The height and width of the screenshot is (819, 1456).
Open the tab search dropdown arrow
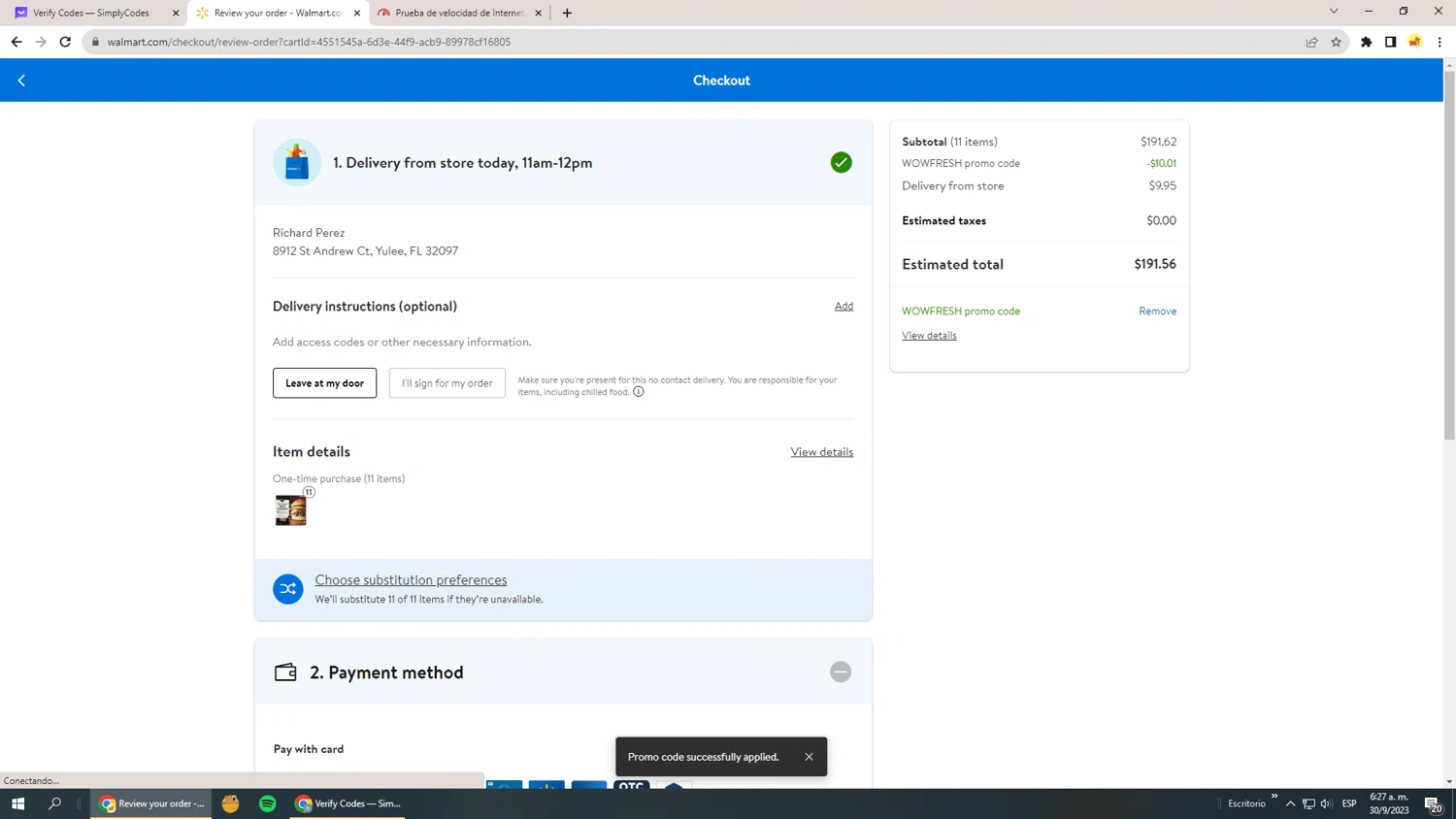pos(1334,12)
